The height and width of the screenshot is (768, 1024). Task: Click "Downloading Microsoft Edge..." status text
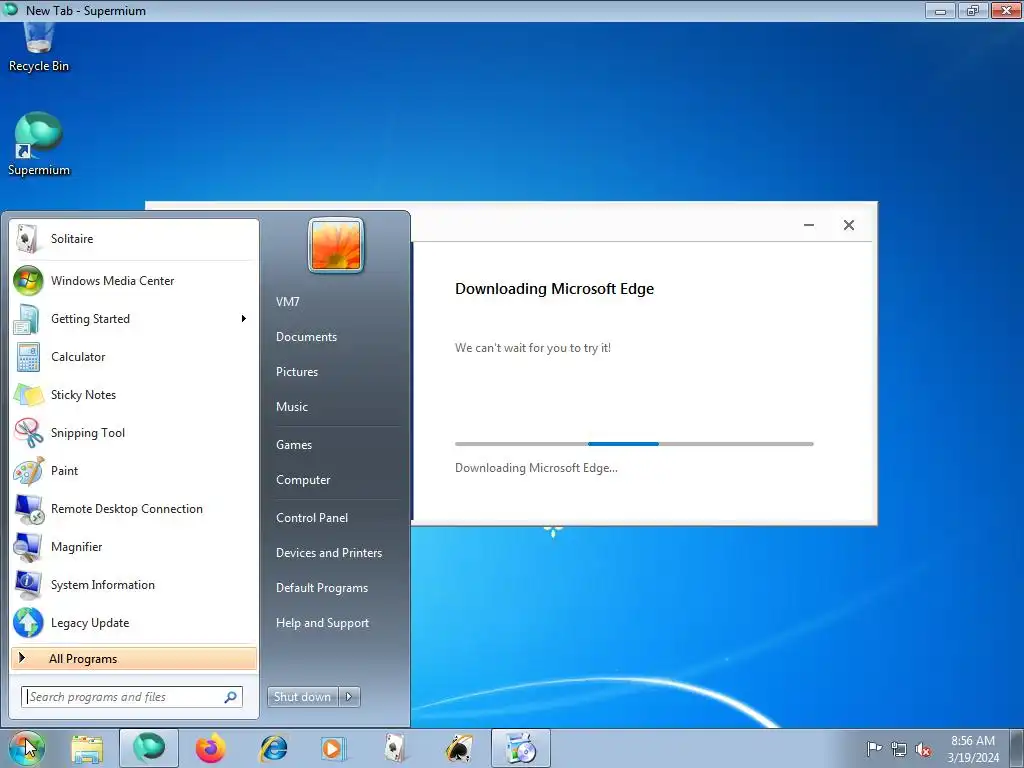pyautogui.click(x=536, y=468)
